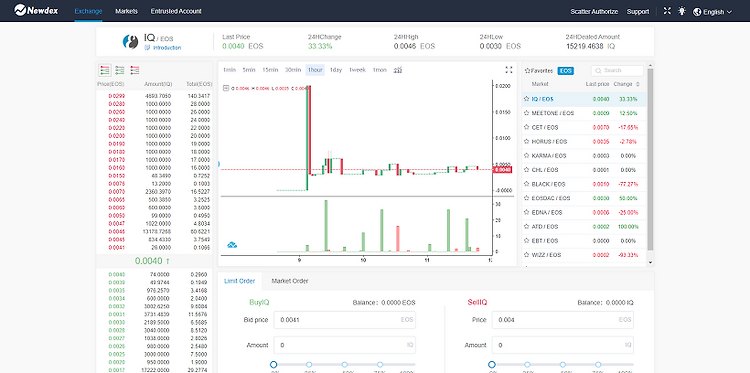The height and width of the screenshot is (373, 750).
Task: Star the WIZZ / EOS market
Action: (x=527, y=255)
